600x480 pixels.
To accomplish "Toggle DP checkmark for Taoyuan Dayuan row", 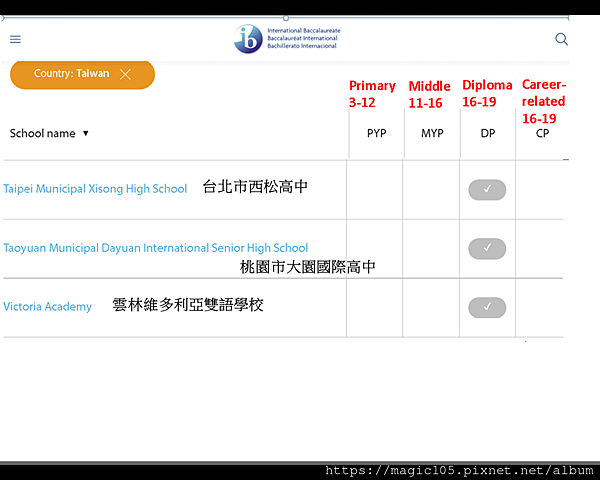I will 487,248.
